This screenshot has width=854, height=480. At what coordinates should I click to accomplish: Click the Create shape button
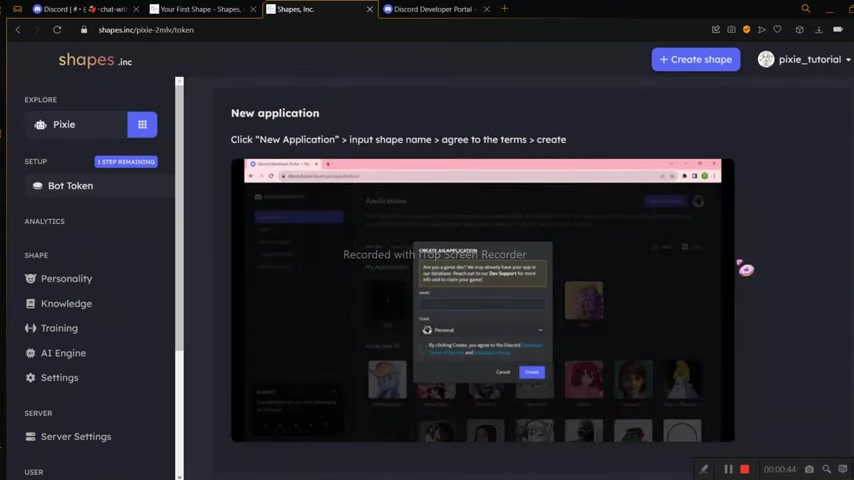(x=695, y=60)
